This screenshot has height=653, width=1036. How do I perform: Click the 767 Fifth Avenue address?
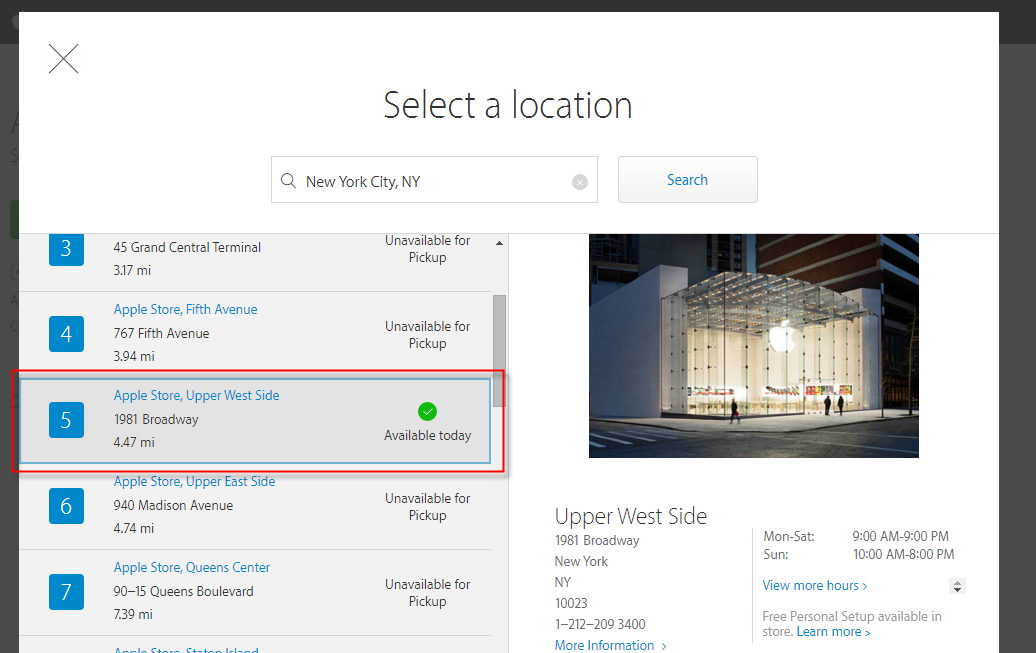[x=161, y=333]
